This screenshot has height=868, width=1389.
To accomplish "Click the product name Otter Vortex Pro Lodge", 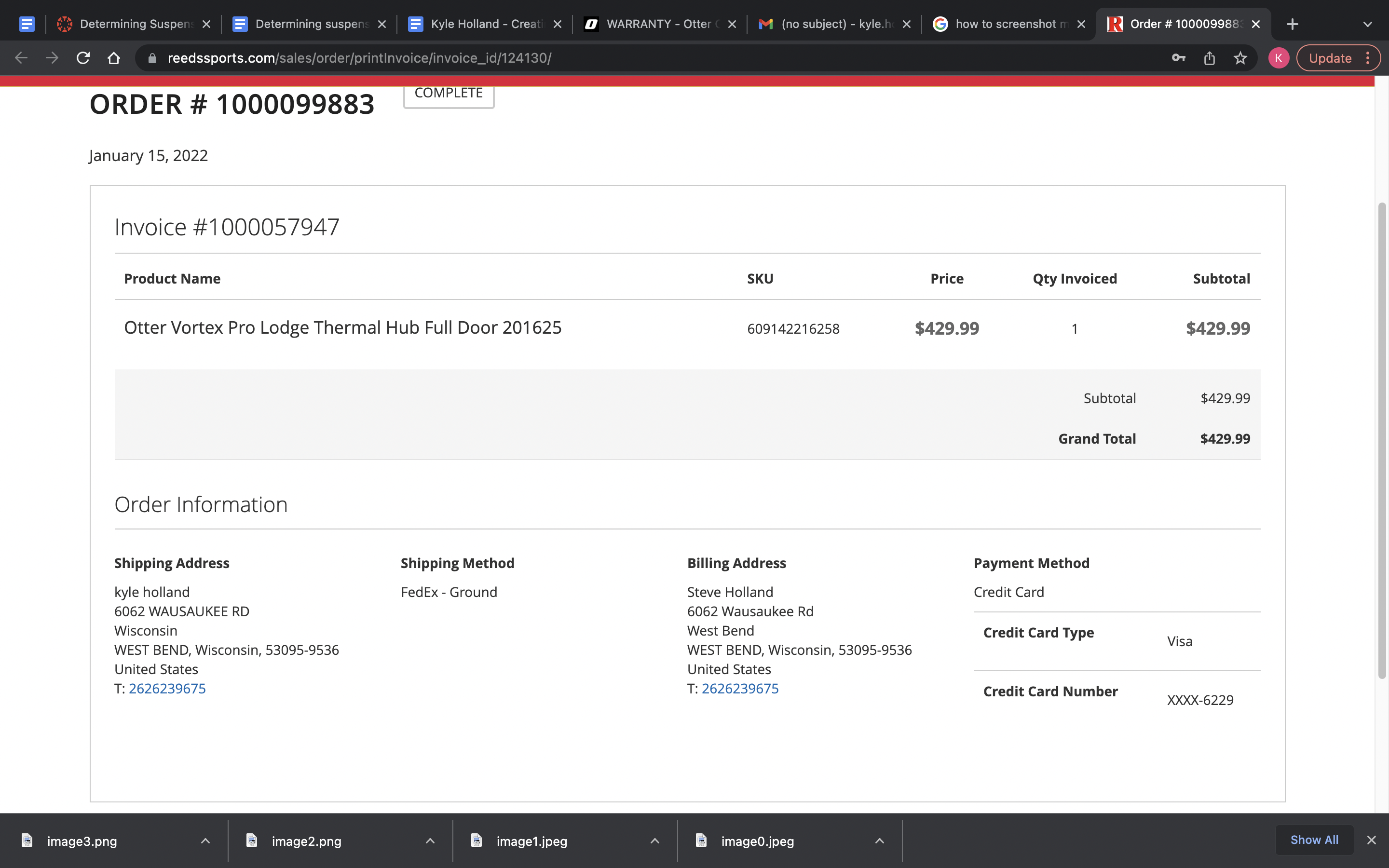I will (342, 327).
